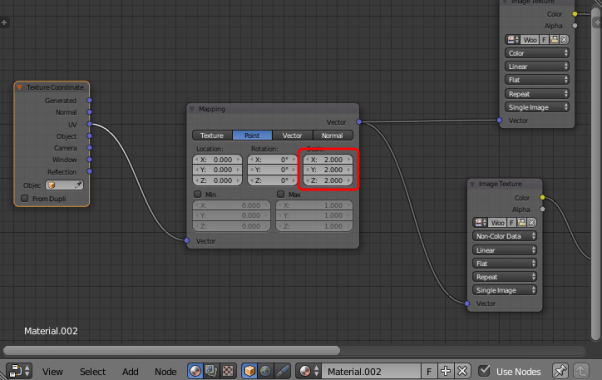Select the Shader nodes tree type icon
The width and height of the screenshot is (602, 380).
[195, 371]
